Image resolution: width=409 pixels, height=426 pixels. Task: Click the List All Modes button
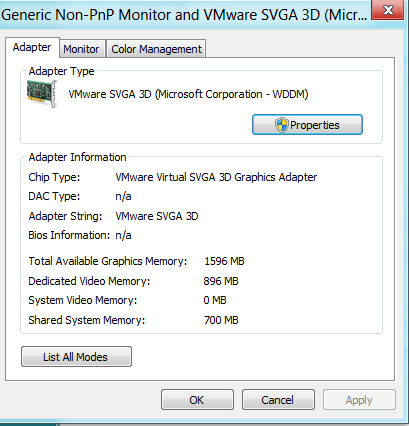[x=76, y=357]
